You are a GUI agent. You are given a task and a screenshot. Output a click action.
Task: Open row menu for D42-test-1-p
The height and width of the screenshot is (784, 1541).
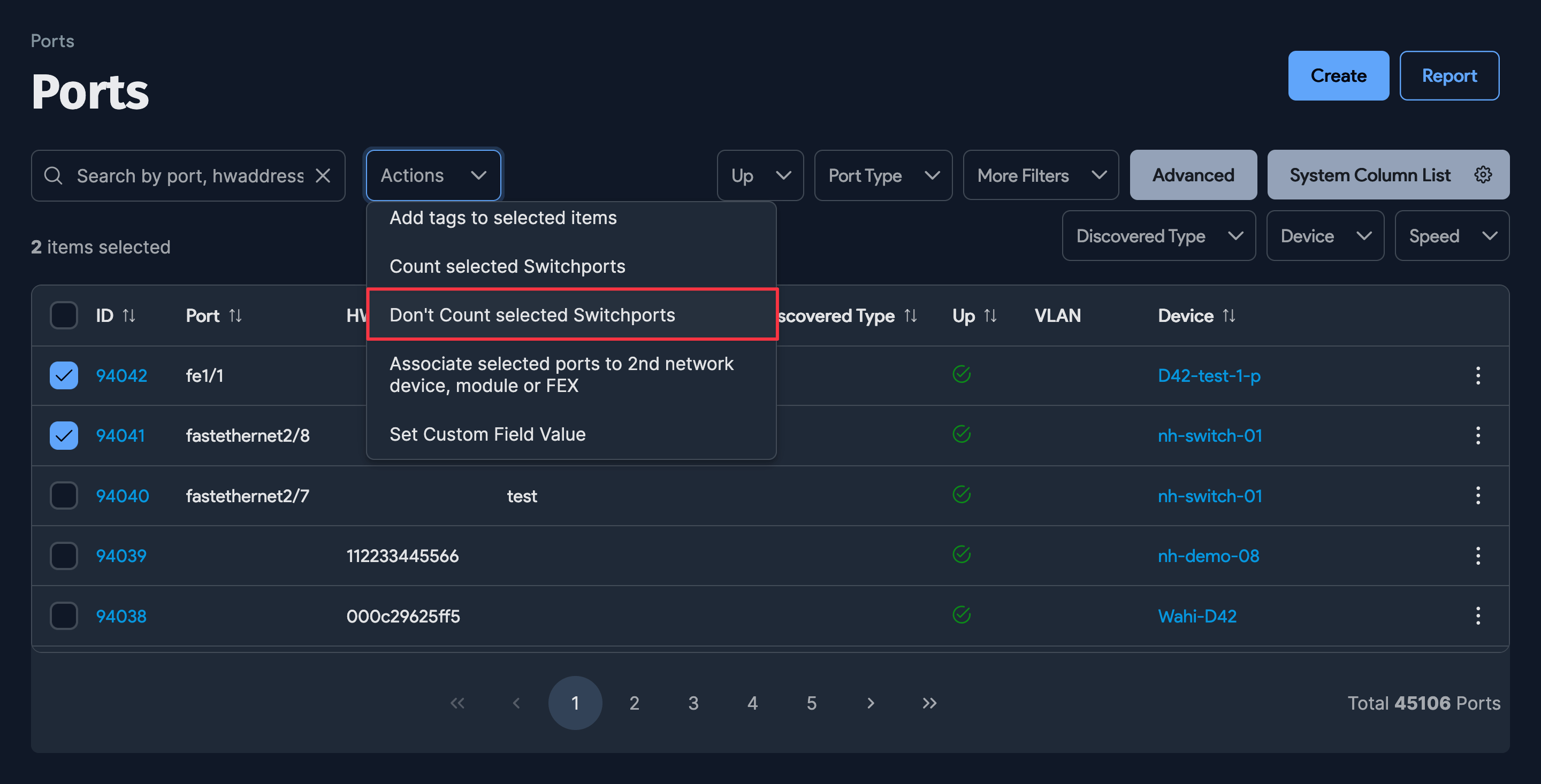(1477, 375)
